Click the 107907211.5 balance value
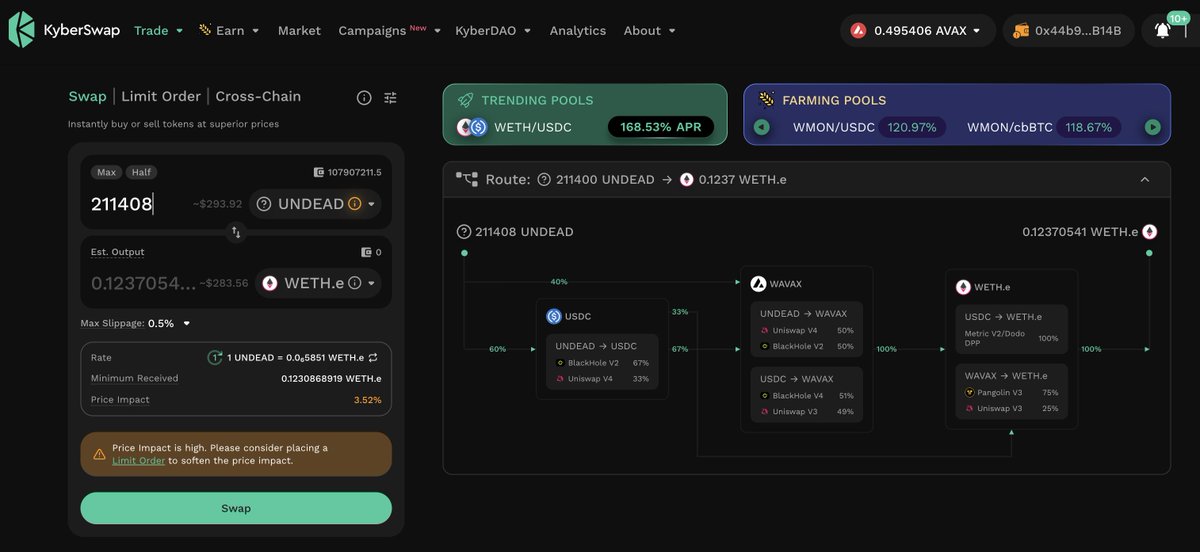Screen dimensions: 1200x552 (354, 172)
